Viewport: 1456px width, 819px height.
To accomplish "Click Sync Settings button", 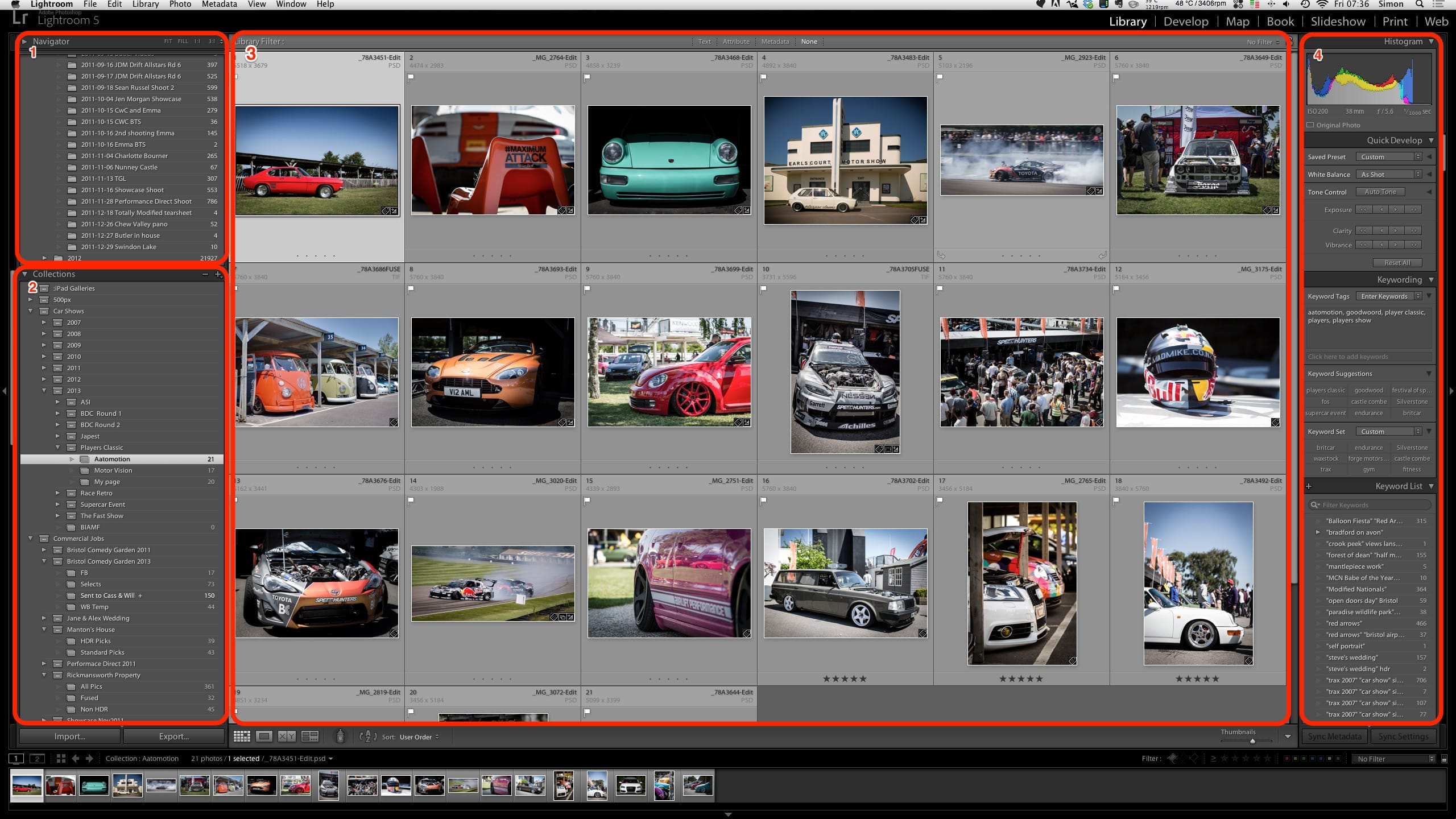I will point(1403,737).
